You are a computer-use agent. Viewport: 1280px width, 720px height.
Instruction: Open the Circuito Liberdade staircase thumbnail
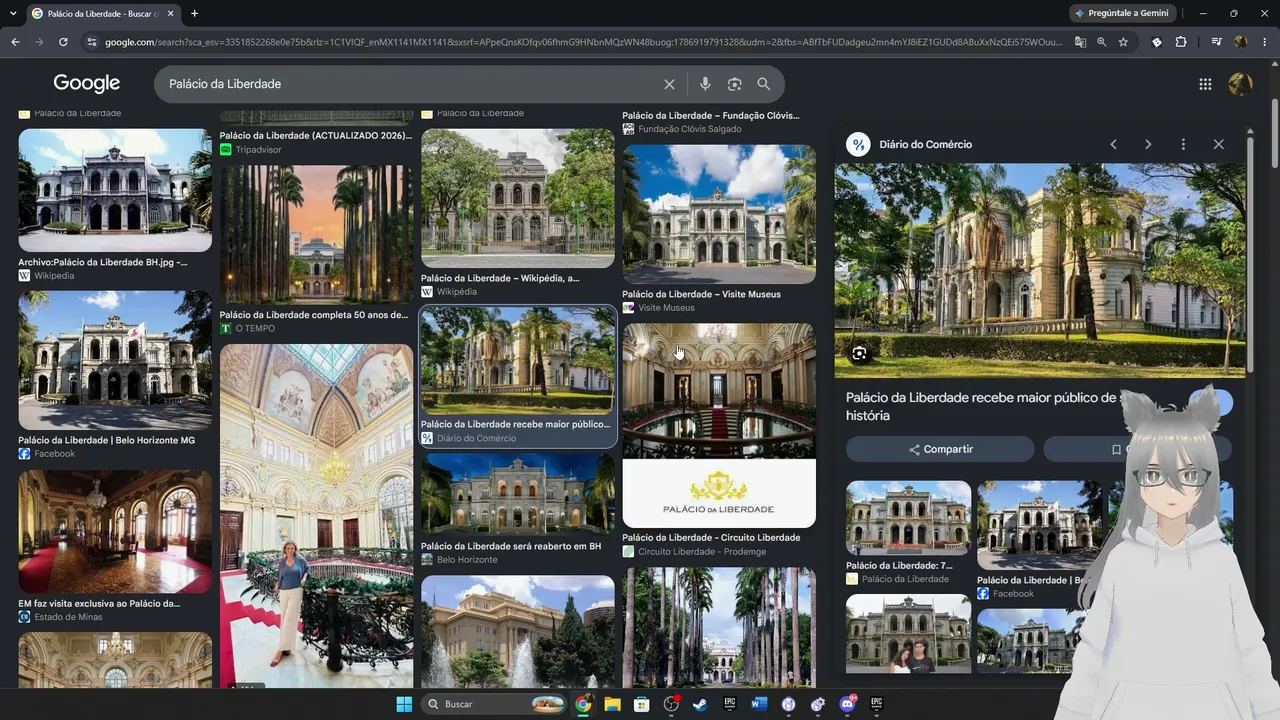click(x=719, y=425)
